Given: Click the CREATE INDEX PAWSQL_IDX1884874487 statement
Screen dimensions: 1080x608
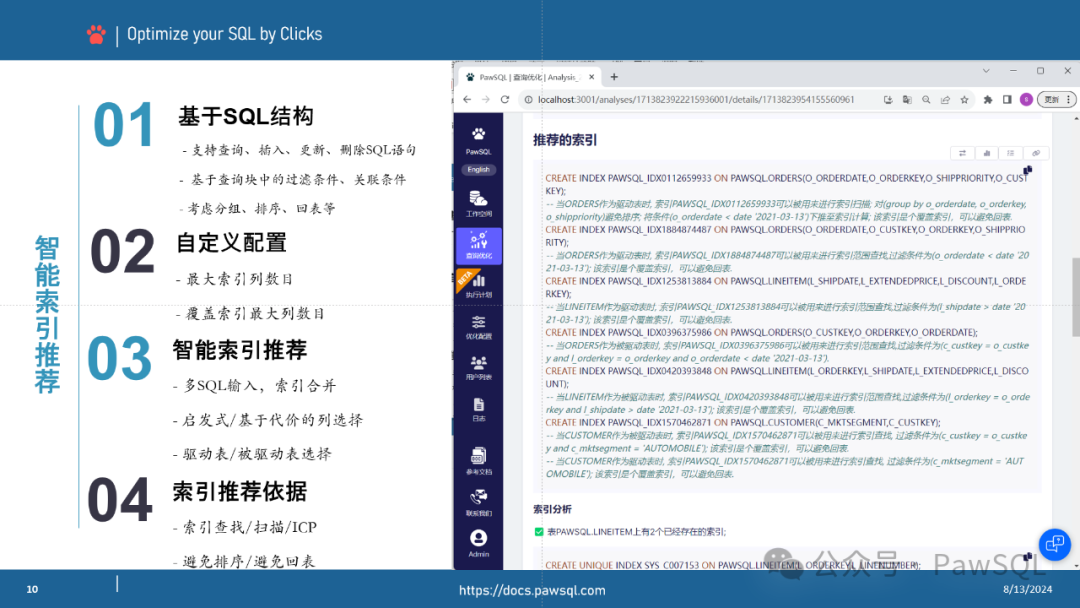Looking at the screenshot, I should pyautogui.click(x=786, y=235).
